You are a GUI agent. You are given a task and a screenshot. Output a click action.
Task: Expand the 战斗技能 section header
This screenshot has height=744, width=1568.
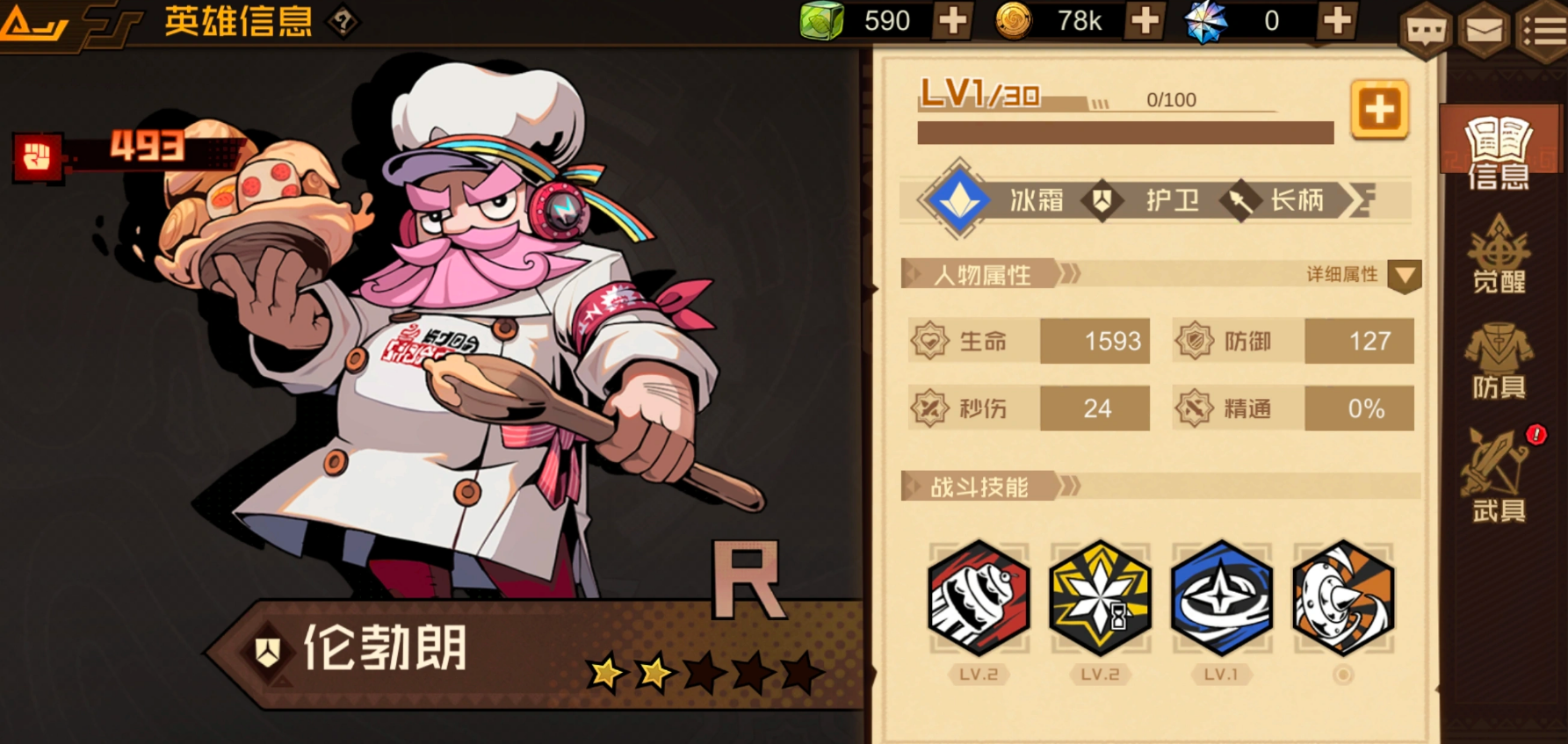click(x=1160, y=486)
